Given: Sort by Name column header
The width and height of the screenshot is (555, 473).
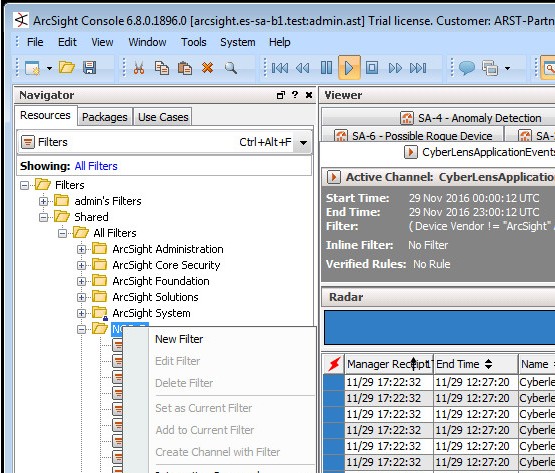Looking at the screenshot, I should (x=537, y=364).
